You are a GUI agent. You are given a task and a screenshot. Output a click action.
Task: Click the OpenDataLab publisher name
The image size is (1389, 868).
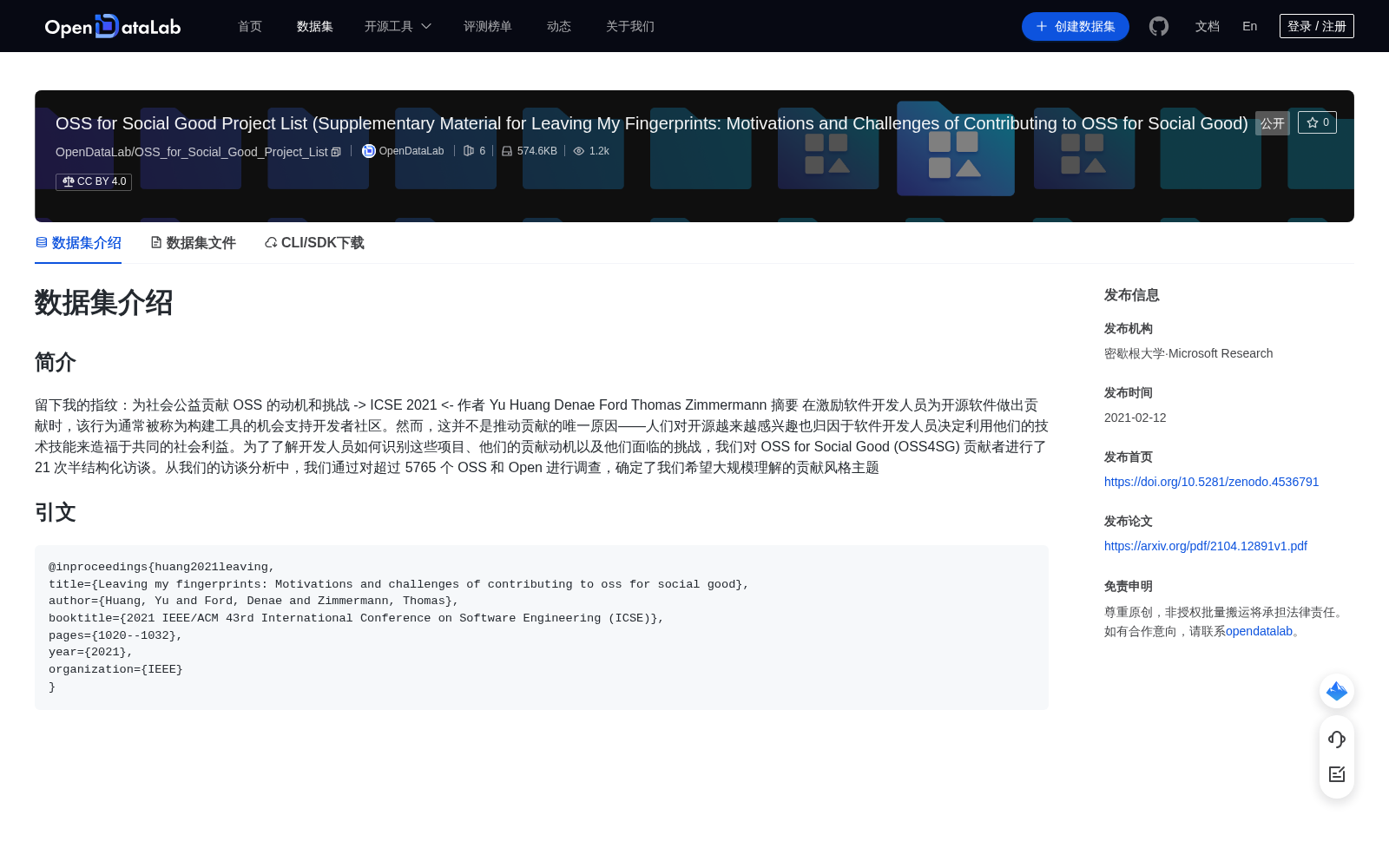pos(411,151)
